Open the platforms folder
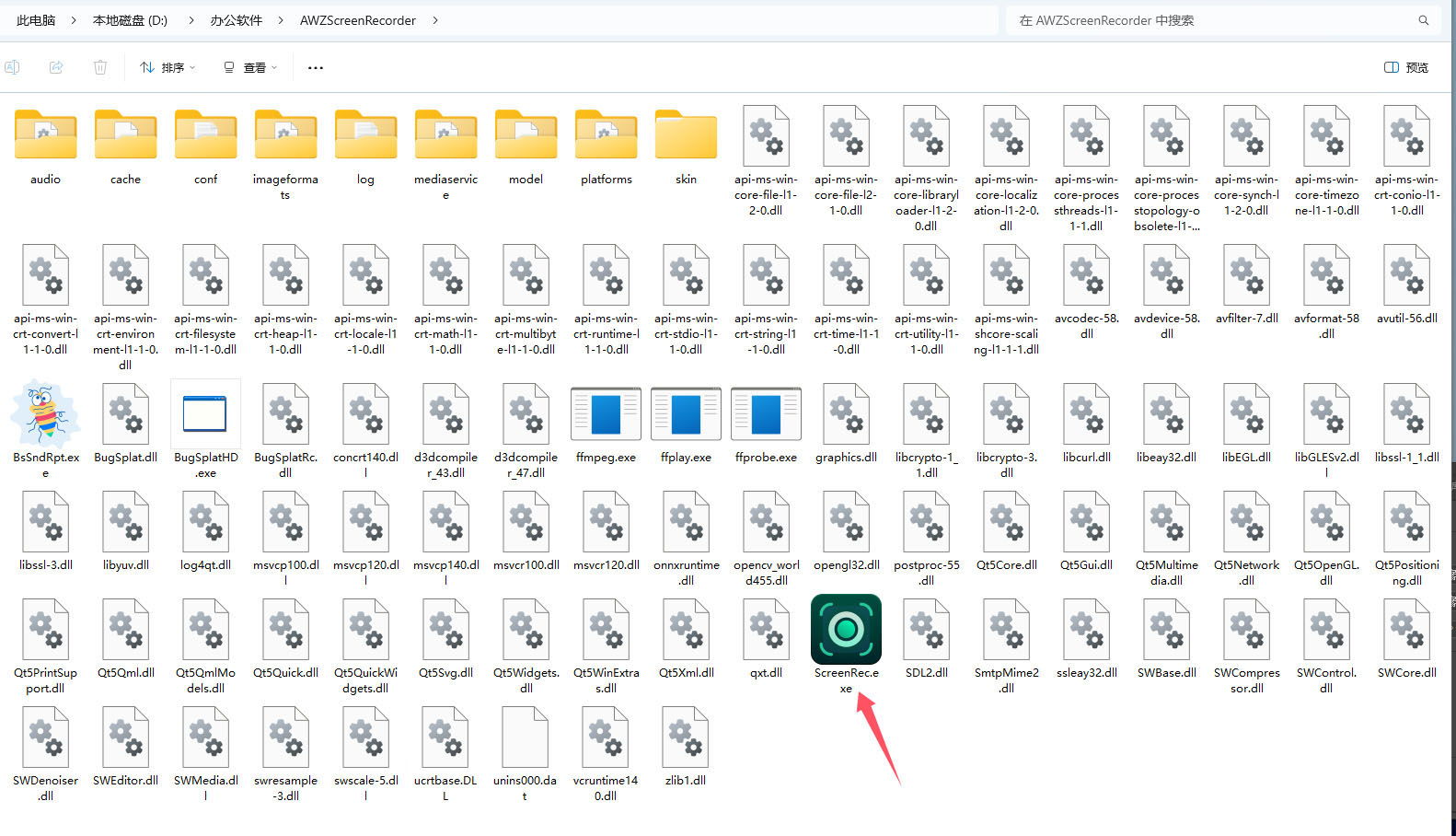The image size is (1456, 836). tap(606, 134)
